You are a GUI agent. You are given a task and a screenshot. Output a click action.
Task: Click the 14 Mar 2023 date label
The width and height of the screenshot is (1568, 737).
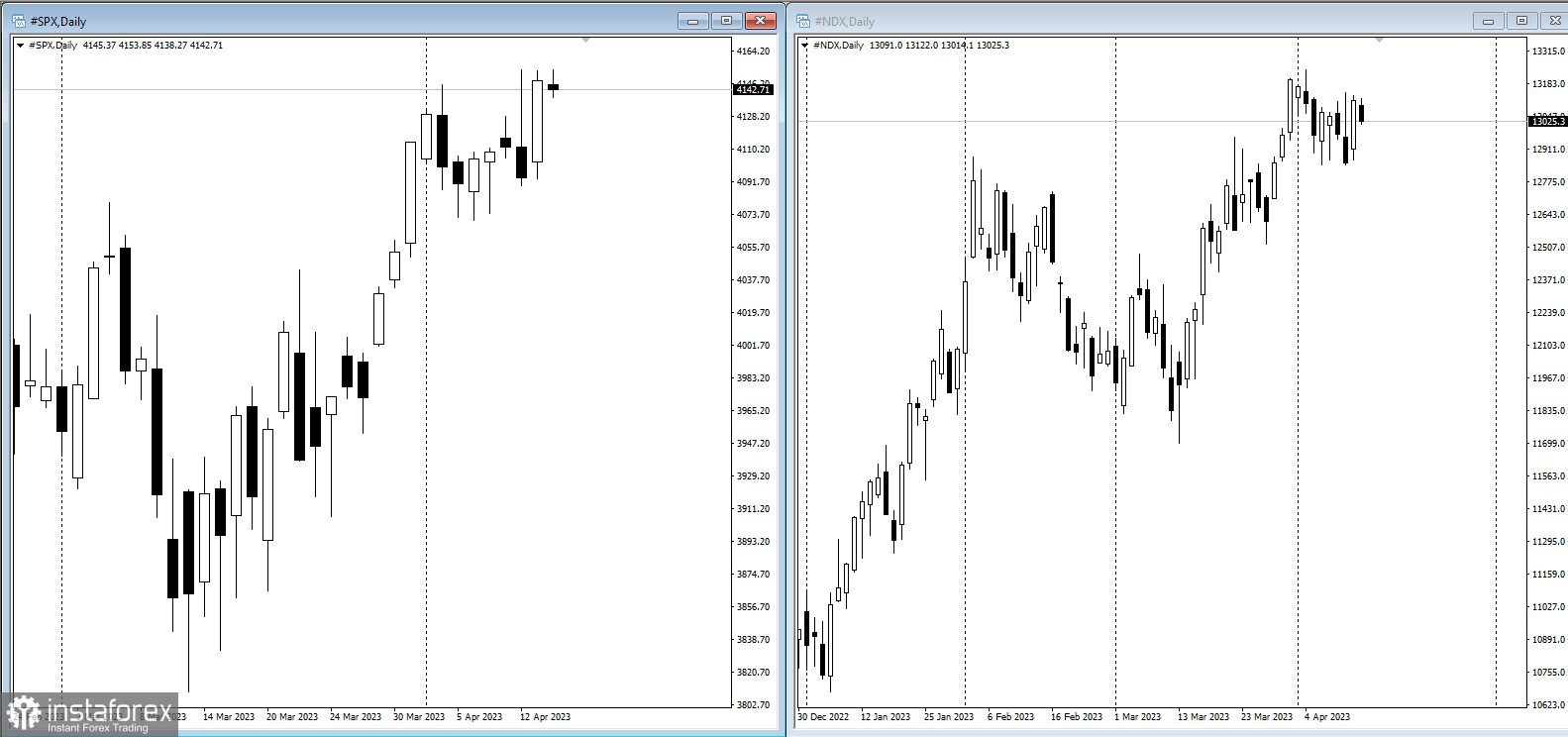(229, 717)
